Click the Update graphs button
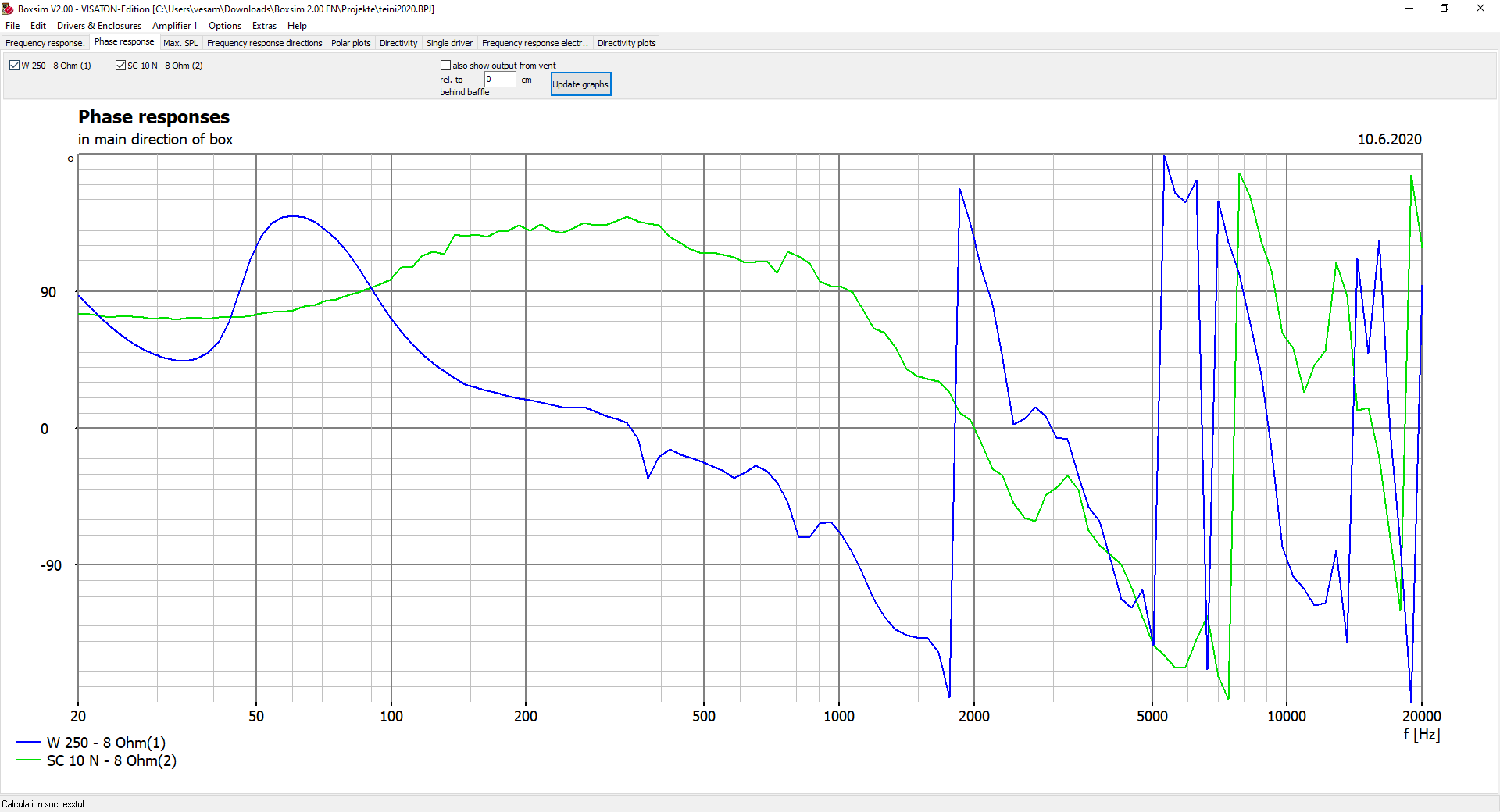The width and height of the screenshot is (1500, 812). 580,84
